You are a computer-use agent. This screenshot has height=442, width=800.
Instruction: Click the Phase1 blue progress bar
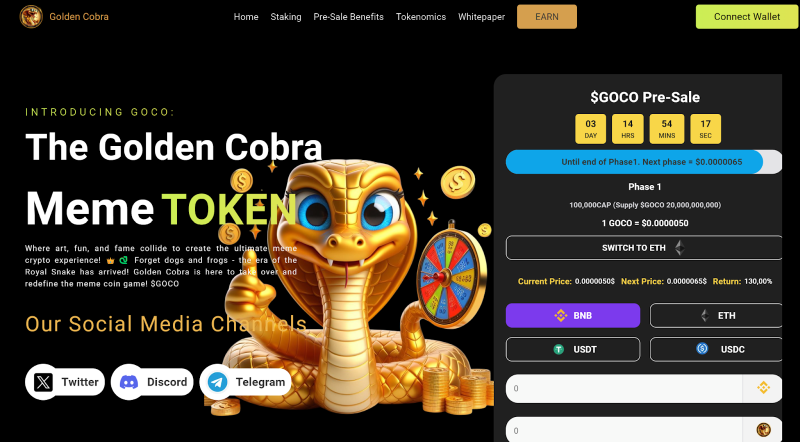[634, 162]
